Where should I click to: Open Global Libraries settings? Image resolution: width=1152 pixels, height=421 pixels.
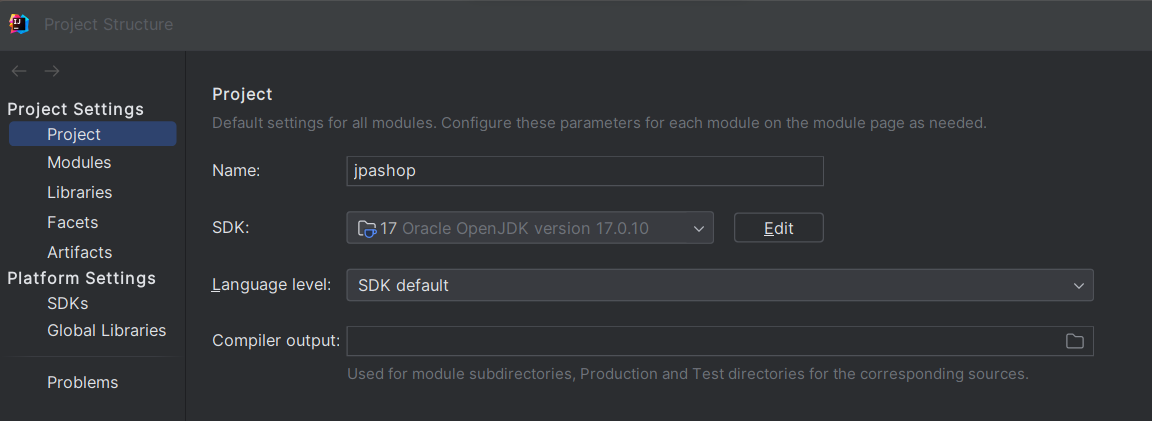[106, 330]
